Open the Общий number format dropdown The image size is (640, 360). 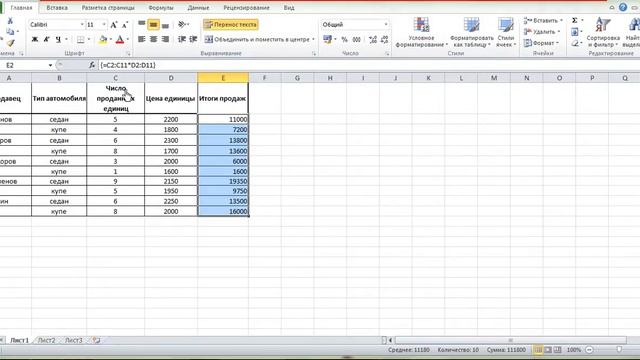pyautogui.click(x=386, y=24)
